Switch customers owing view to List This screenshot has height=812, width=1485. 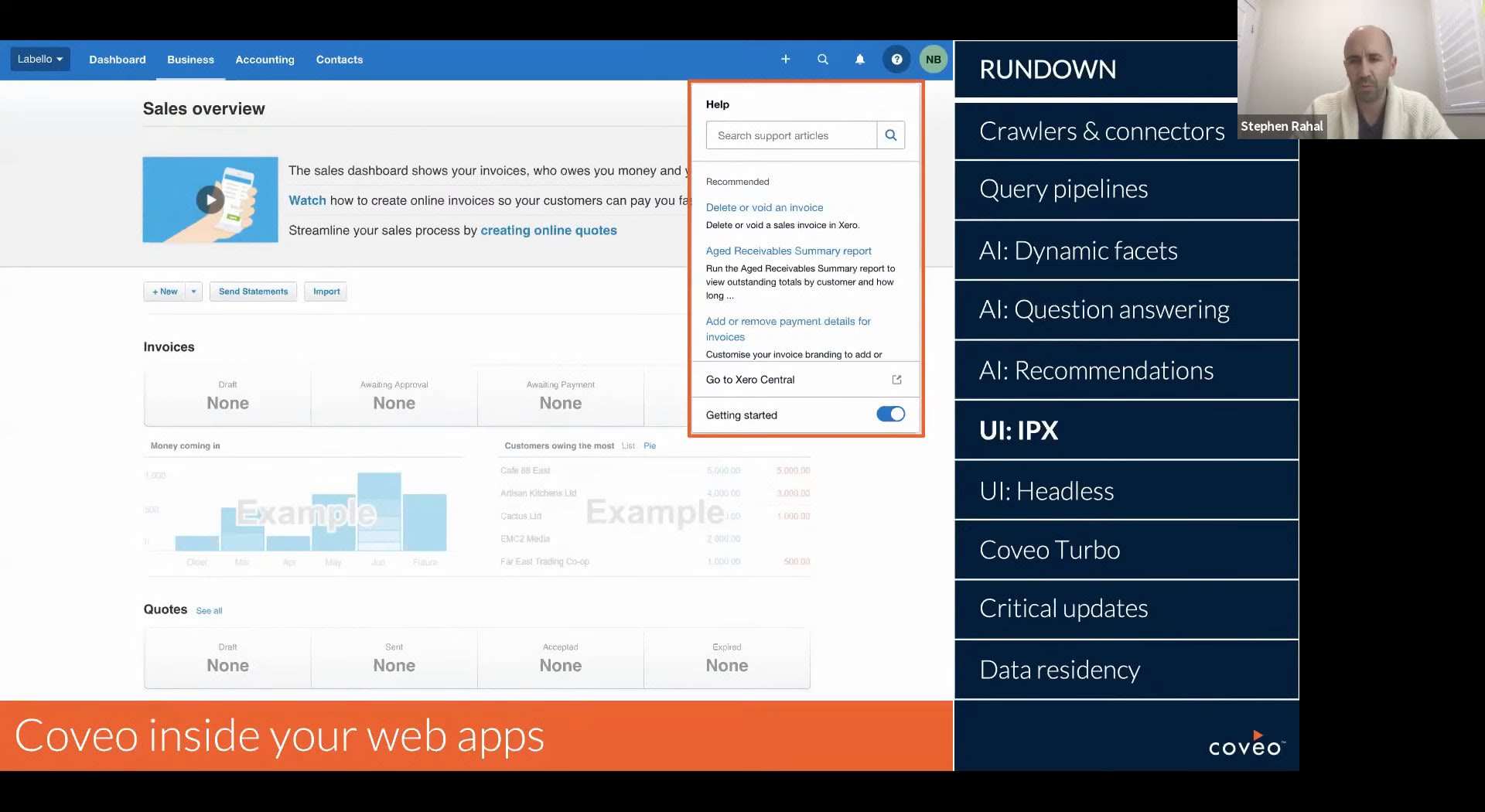tap(628, 446)
